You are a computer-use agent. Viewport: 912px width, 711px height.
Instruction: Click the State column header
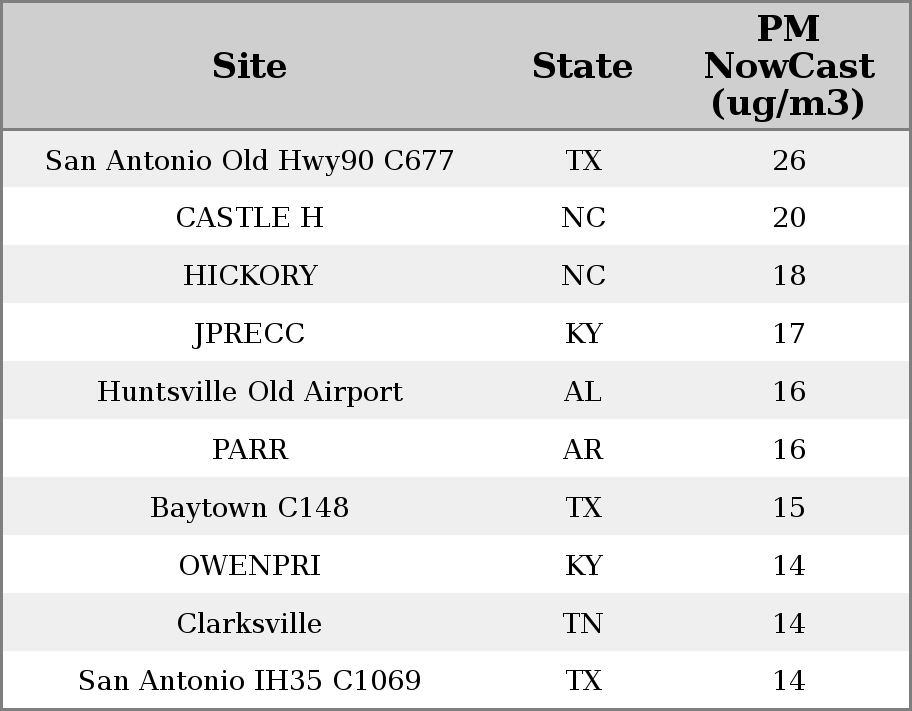[582, 67]
